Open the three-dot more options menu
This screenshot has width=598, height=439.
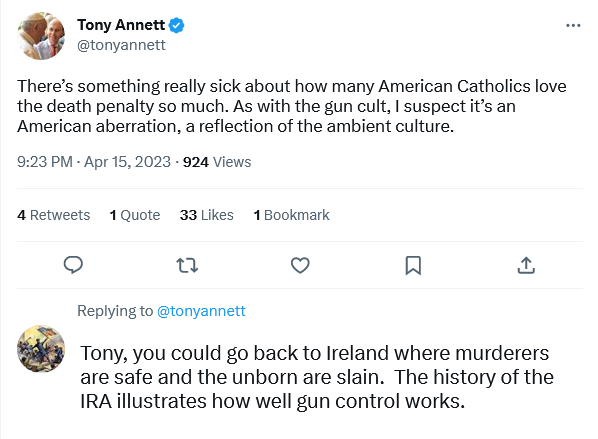tap(573, 26)
